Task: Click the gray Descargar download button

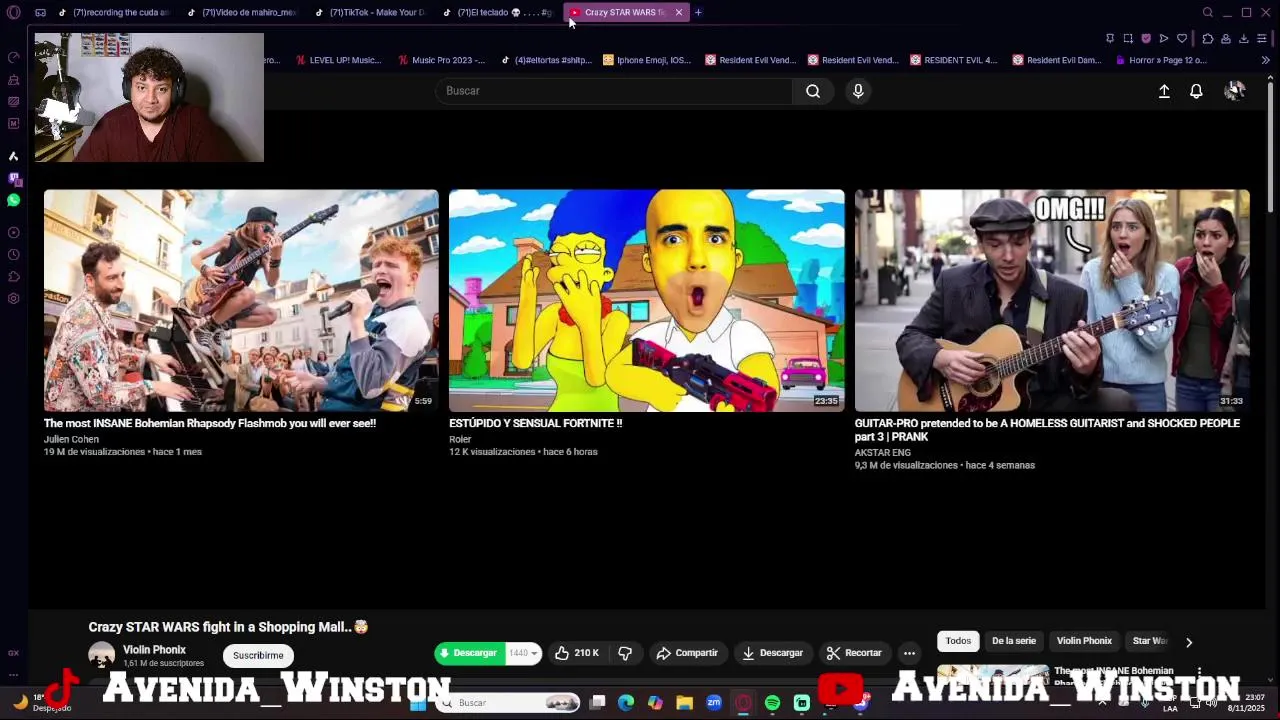Action: 772,653
